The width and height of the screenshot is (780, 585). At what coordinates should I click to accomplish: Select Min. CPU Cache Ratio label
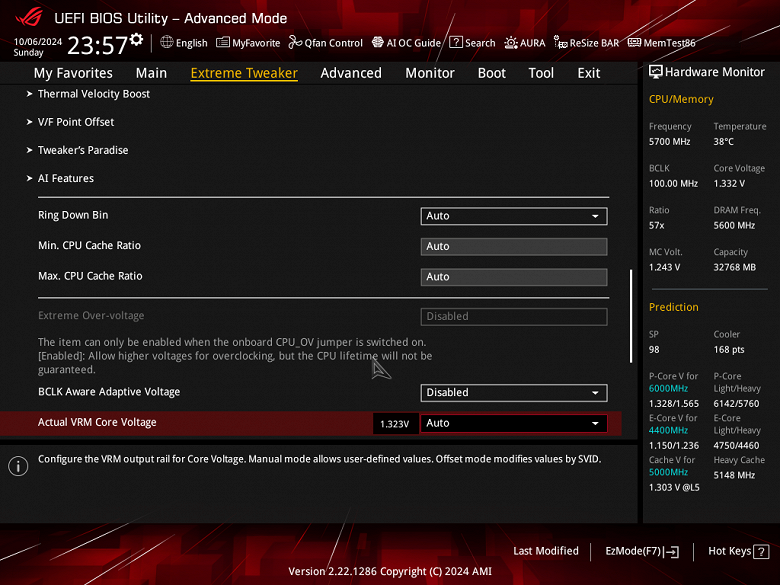[90, 245]
